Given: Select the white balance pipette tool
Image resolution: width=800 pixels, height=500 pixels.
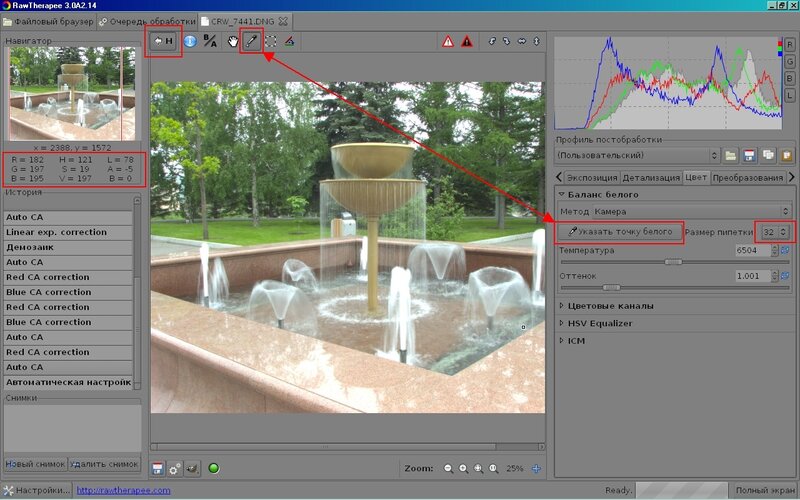Looking at the screenshot, I should tap(251, 41).
